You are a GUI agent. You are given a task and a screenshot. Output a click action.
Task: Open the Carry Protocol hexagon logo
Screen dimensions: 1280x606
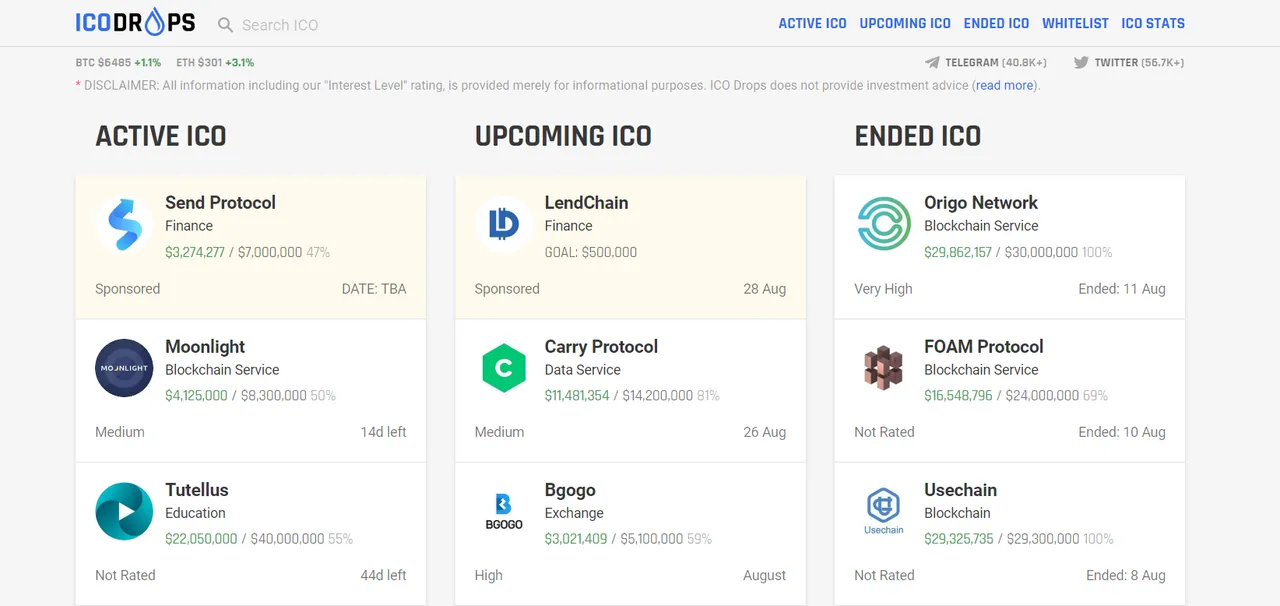pyautogui.click(x=504, y=368)
